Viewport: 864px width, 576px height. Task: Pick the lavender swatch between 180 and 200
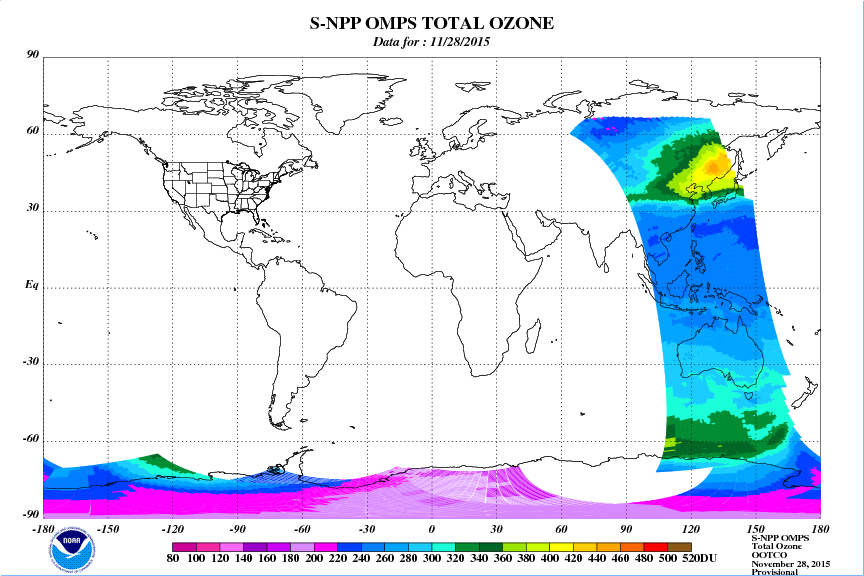302,547
